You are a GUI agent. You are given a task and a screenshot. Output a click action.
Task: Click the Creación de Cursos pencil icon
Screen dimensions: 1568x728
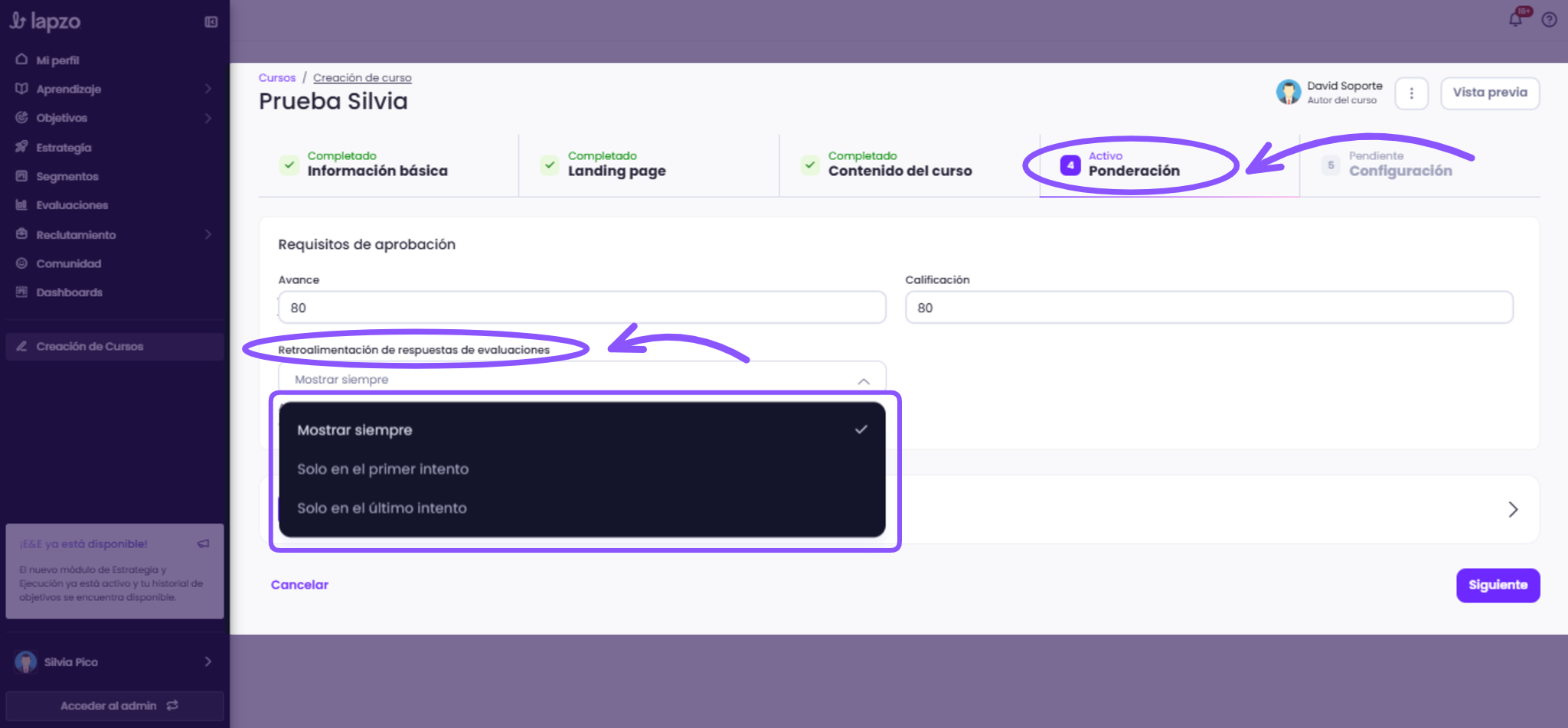(21, 346)
